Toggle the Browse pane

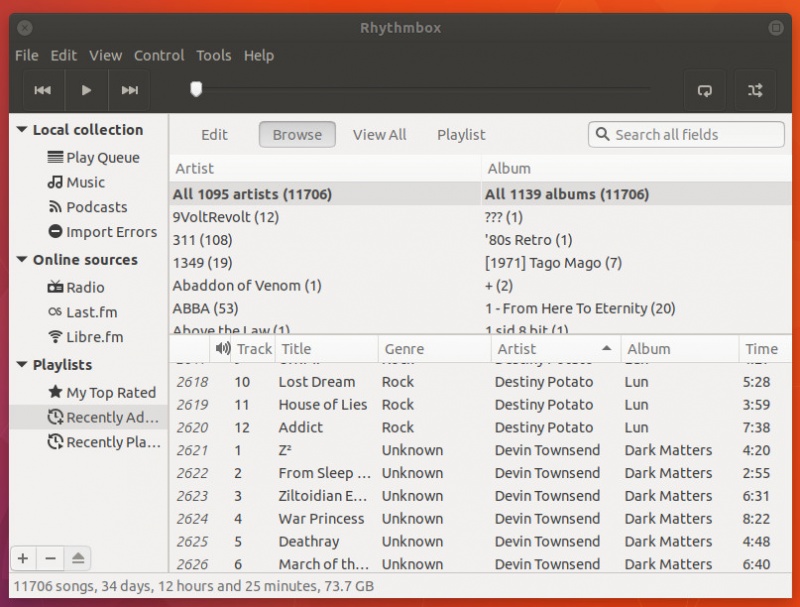click(x=298, y=134)
